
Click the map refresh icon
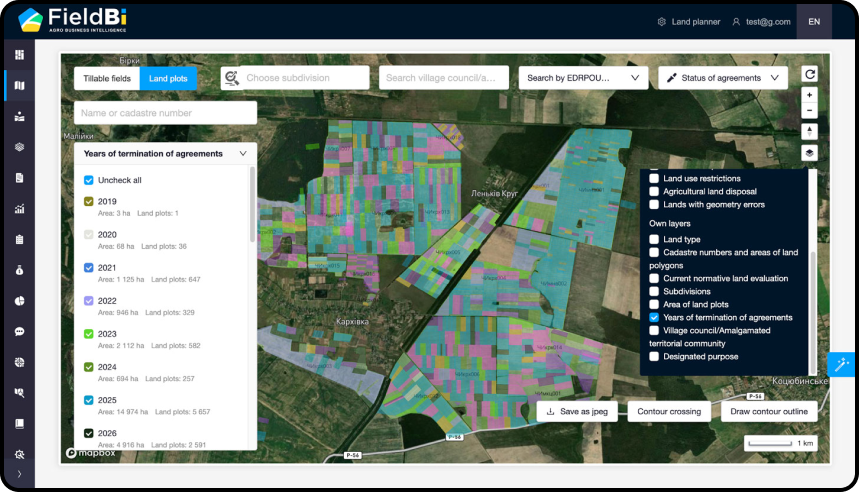click(x=809, y=74)
